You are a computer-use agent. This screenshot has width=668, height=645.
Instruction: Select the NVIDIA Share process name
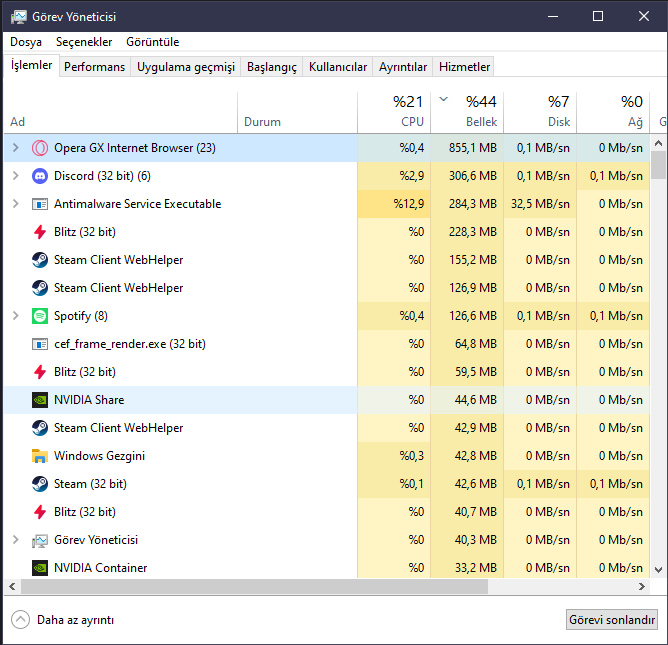[89, 400]
